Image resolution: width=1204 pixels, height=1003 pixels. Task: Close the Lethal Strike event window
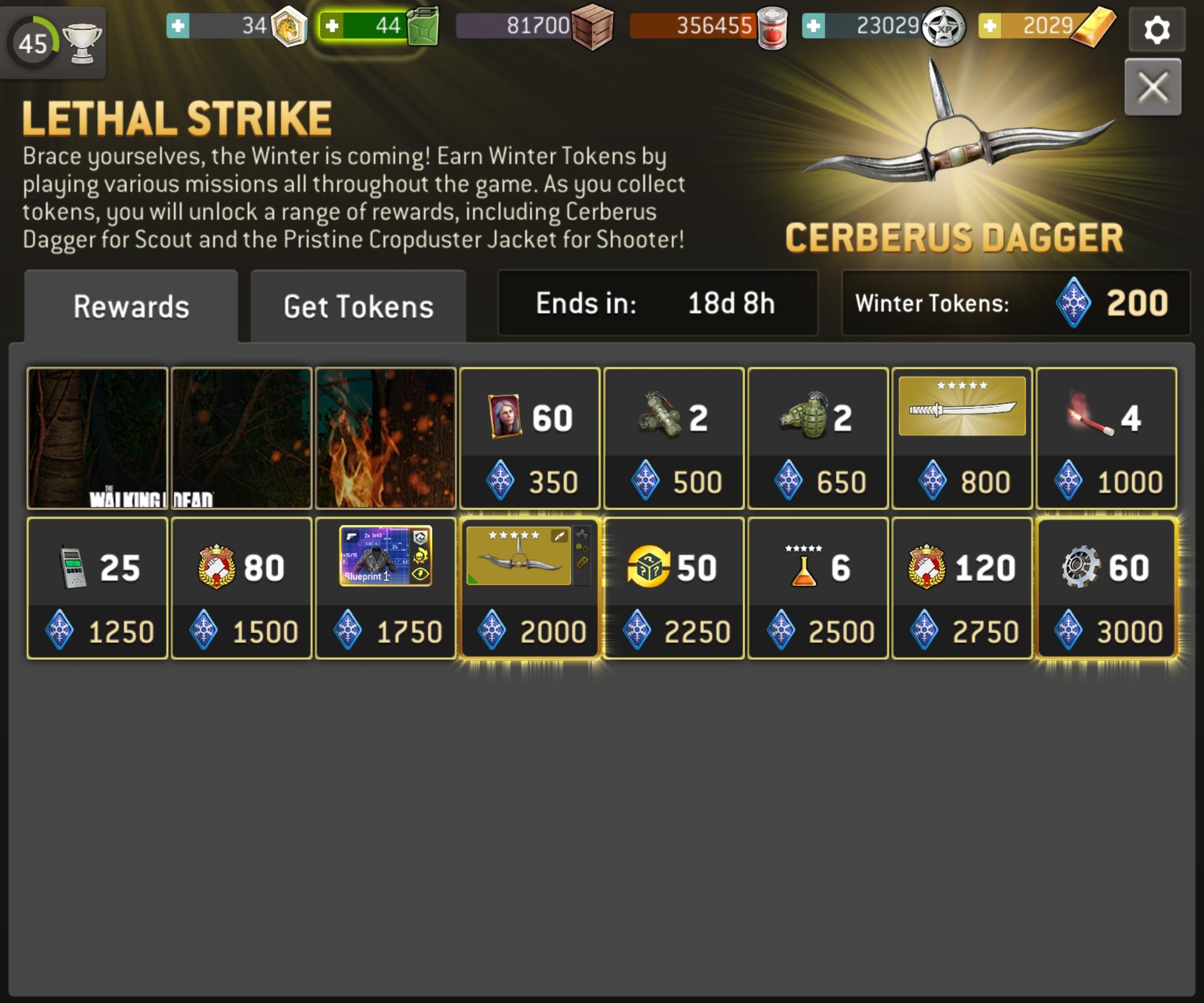(x=1153, y=86)
